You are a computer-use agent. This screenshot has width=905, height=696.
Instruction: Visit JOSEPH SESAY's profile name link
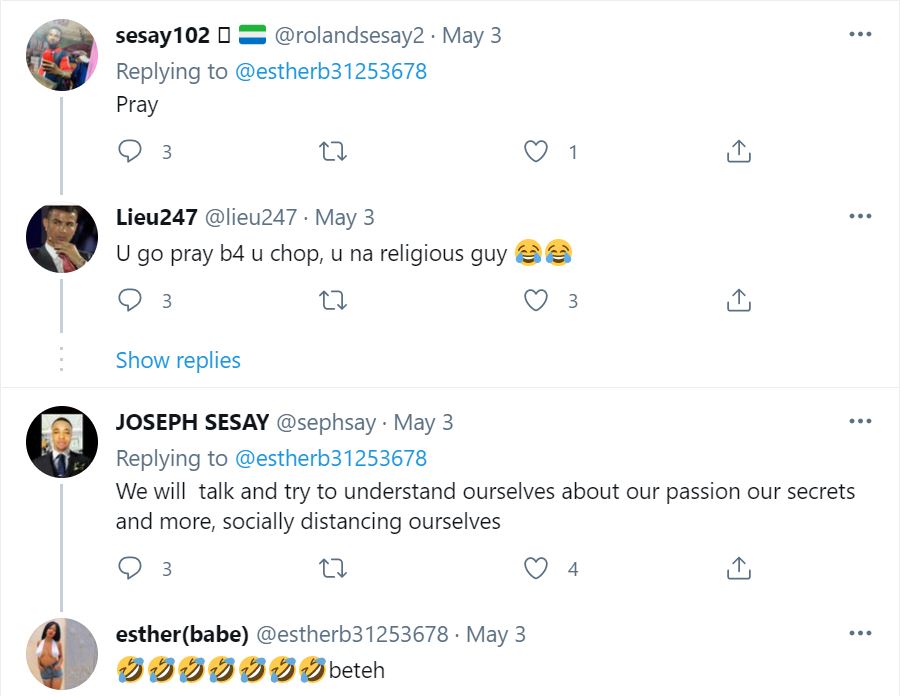point(192,422)
